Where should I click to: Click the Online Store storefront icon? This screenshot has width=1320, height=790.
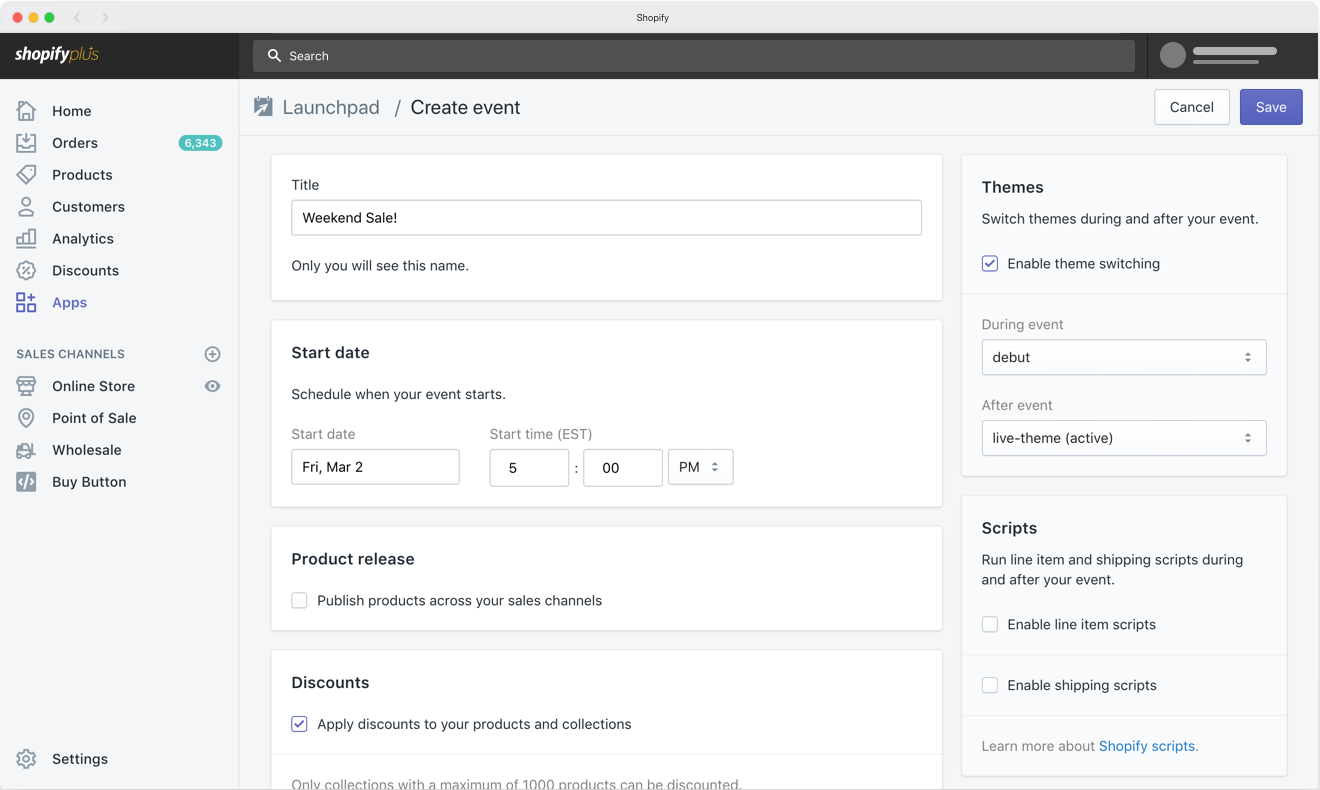26,386
